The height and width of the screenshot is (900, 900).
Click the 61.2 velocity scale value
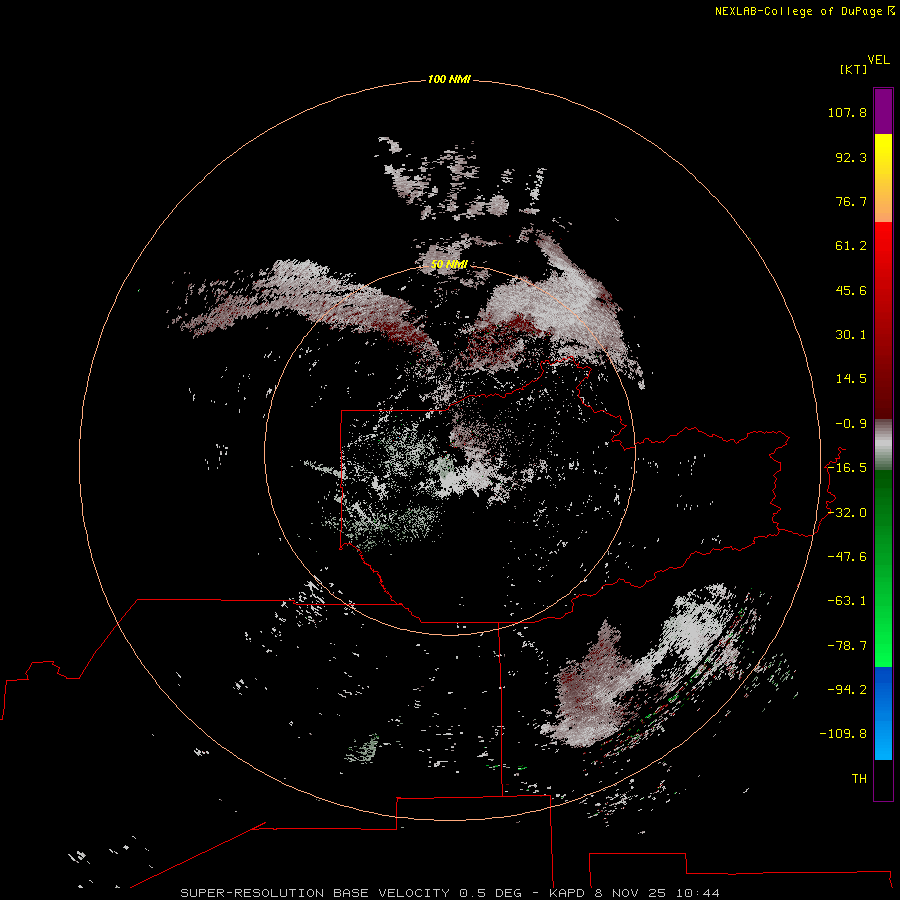pyautogui.click(x=851, y=246)
